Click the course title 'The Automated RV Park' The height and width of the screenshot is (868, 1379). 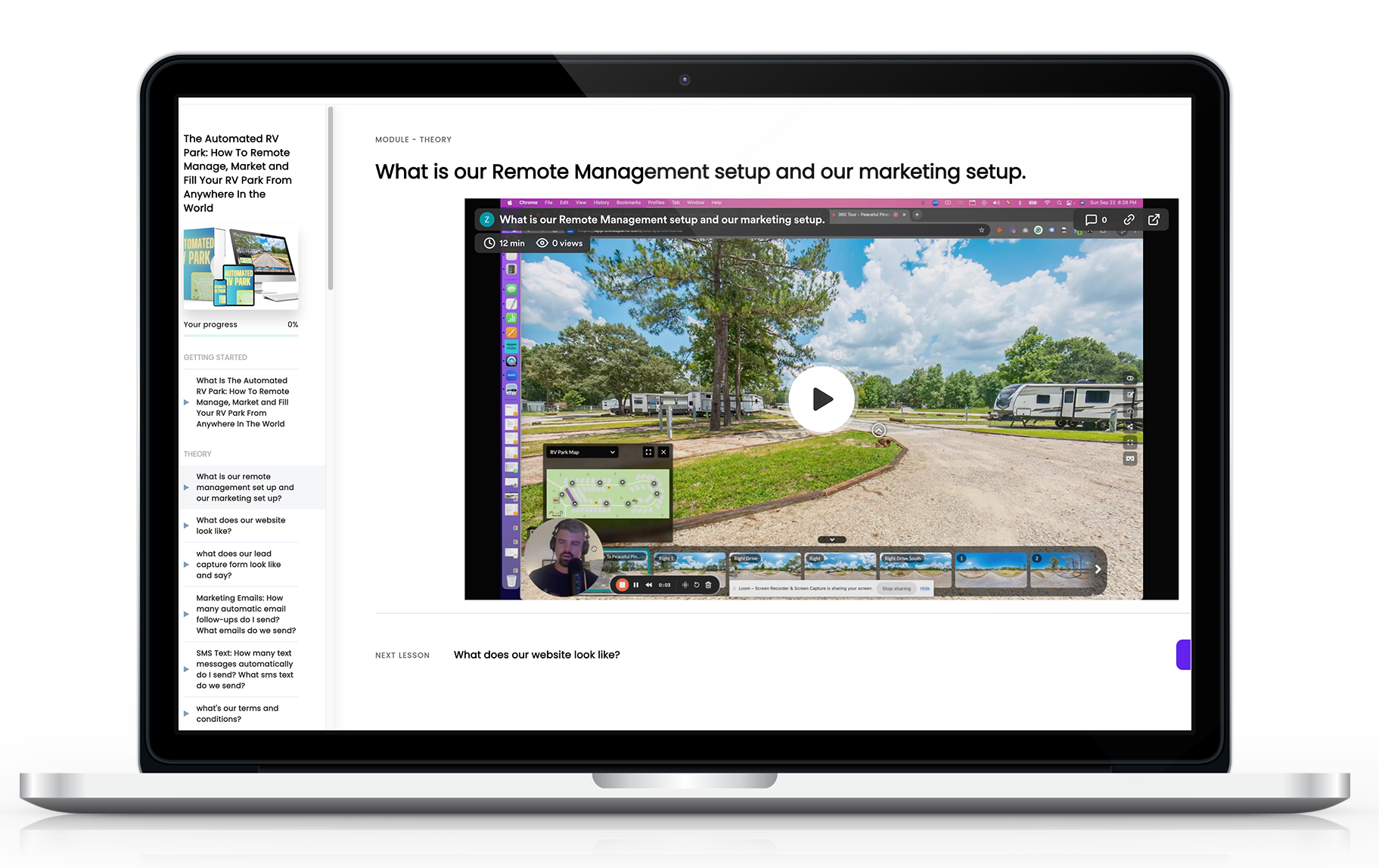[x=238, y=173]
